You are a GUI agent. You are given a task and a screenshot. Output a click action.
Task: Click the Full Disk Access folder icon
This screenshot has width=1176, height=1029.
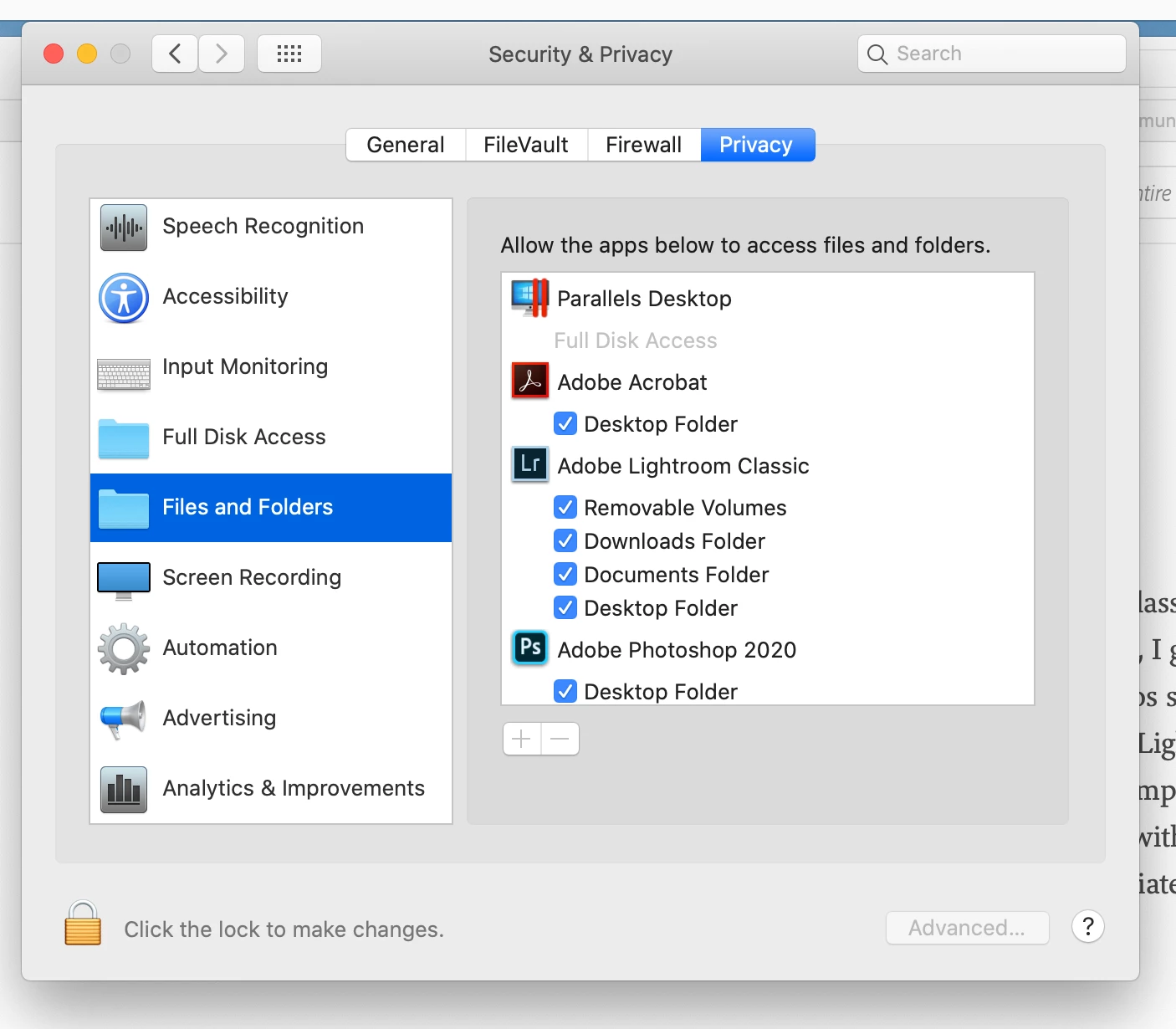[124, 438]
